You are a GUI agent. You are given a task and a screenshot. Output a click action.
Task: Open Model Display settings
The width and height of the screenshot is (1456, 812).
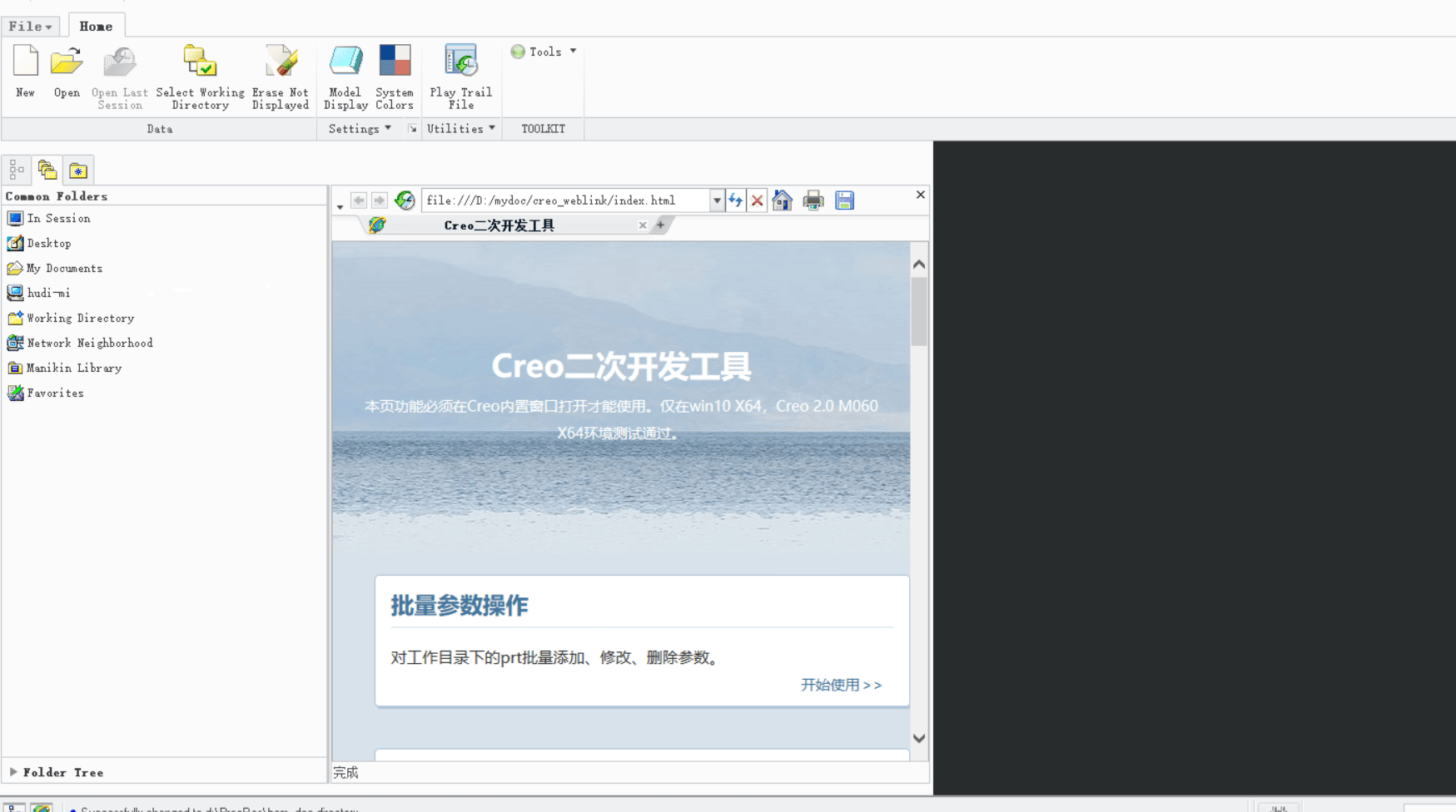345,77
